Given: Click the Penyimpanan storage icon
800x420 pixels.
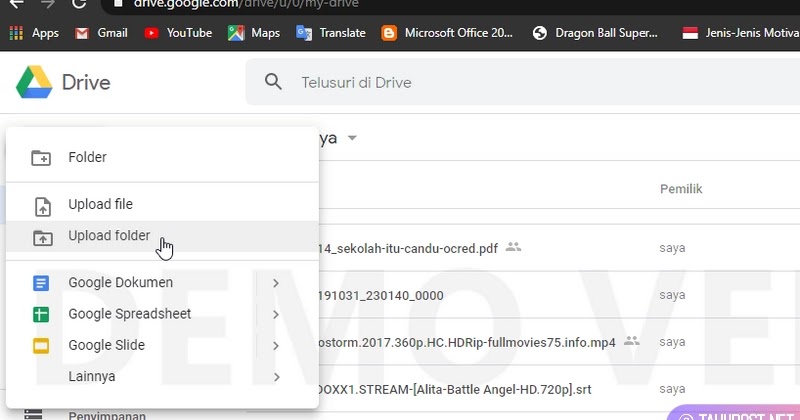Looking at the screenshot, I should 33,415.
